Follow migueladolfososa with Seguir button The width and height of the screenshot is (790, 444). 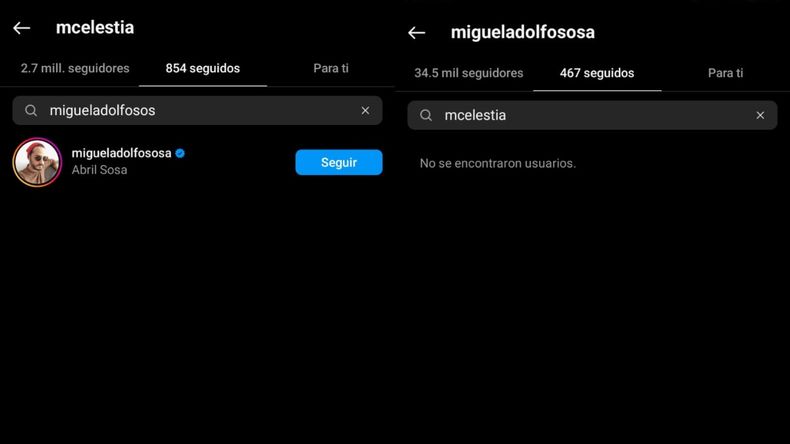pos(339,162)
